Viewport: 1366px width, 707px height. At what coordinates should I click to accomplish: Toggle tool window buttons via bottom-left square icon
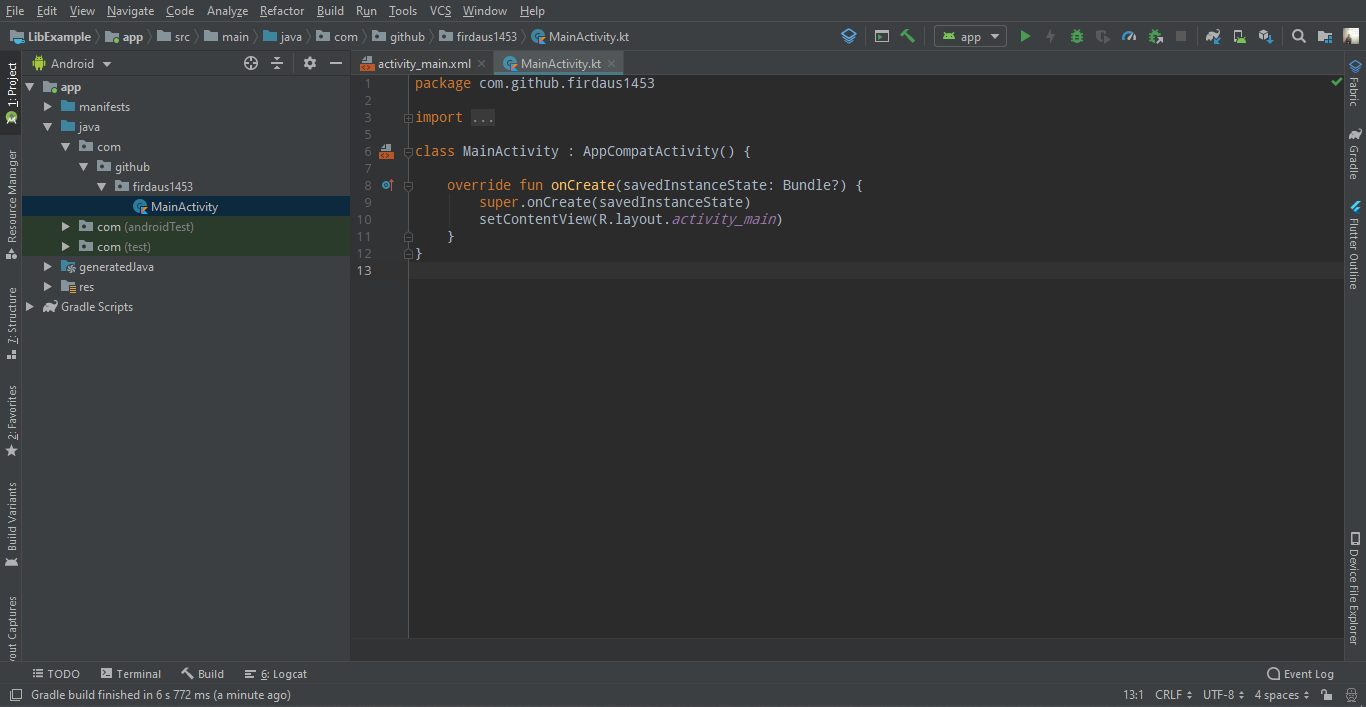(x=15, y=695)
